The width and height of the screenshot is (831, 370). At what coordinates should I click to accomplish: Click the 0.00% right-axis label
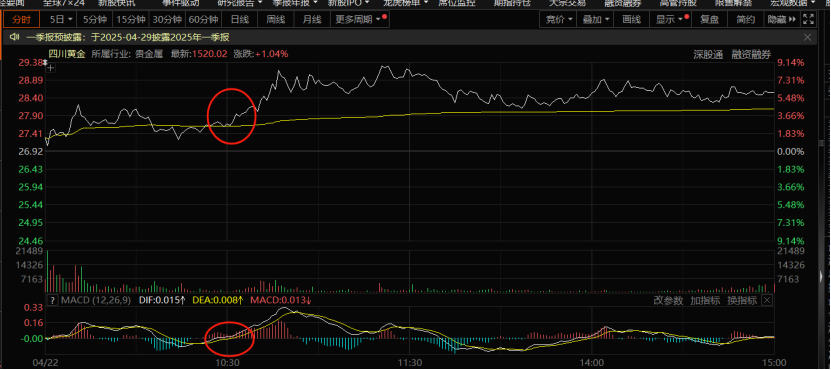[791, 152]
